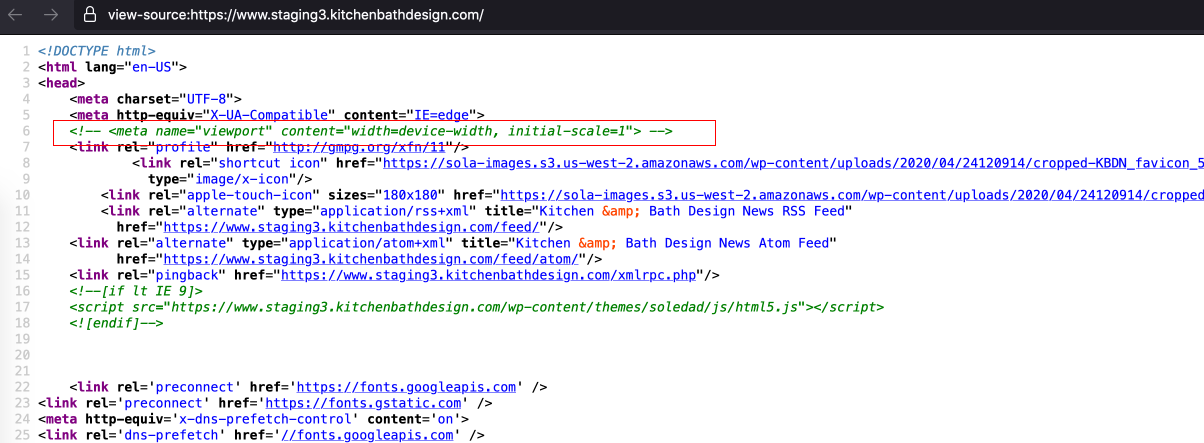
Task: Click the browser forward arrow
Action: [51, 15]
